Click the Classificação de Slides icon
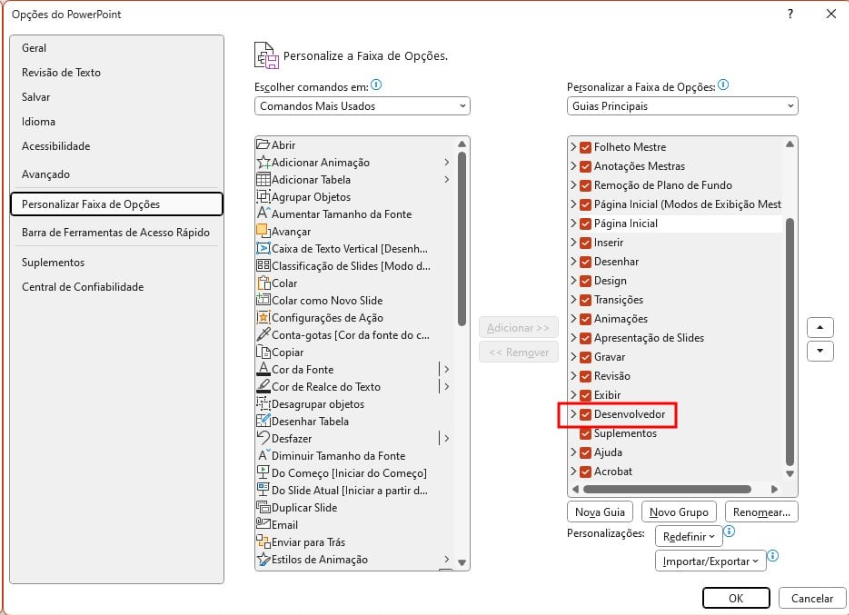849x615 pixels. pyautogui.click(x=263, y=266)
